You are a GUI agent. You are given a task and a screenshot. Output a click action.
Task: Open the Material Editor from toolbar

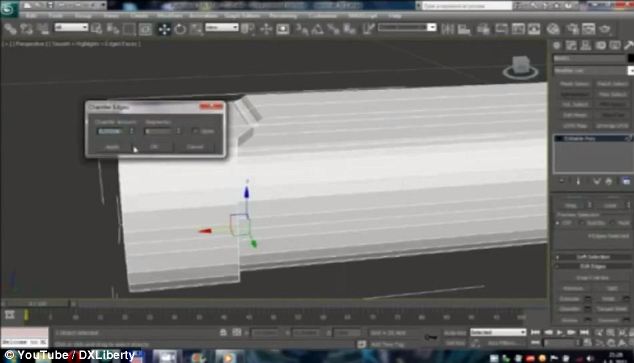pos(554,29)
